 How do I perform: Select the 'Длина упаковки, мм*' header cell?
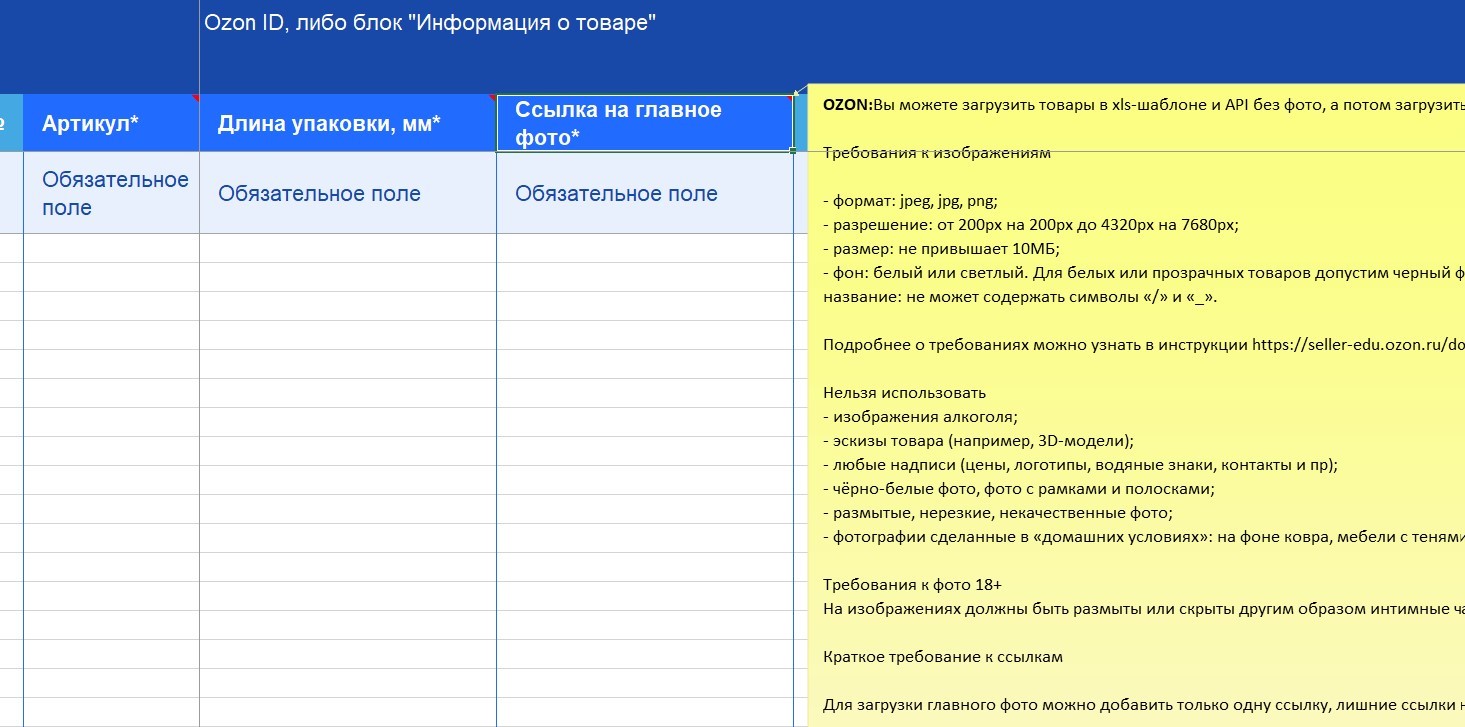click(348, 123)
